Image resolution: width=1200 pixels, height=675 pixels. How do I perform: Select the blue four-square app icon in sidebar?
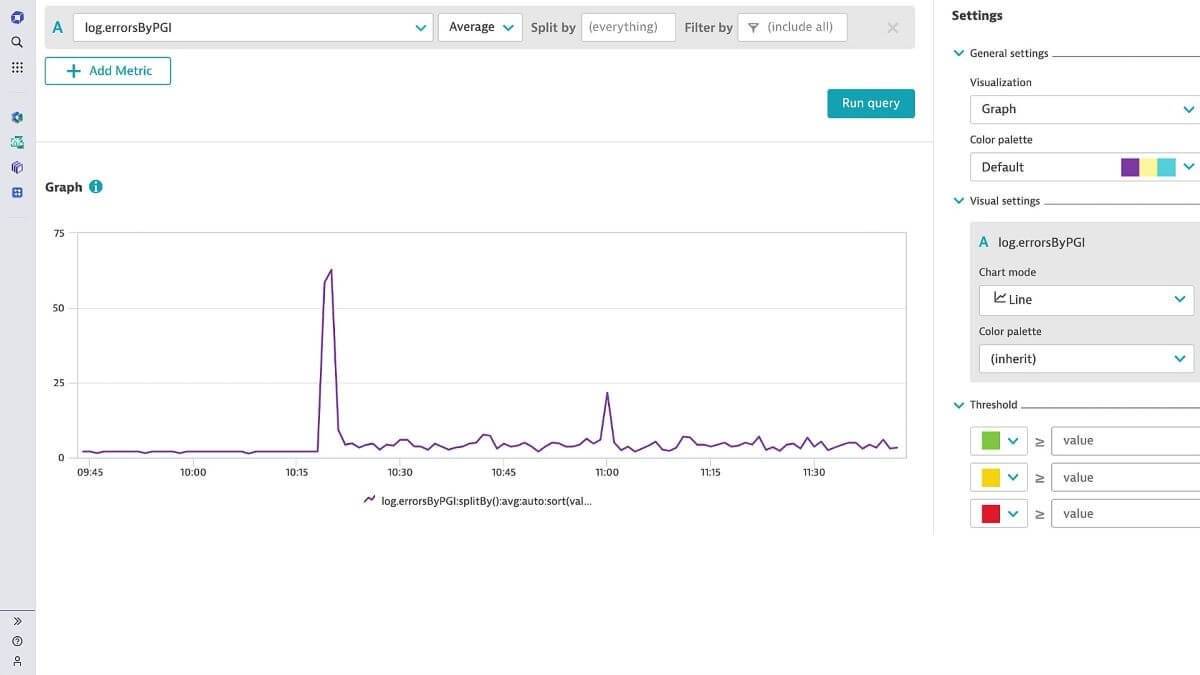[x=16, y=191]
